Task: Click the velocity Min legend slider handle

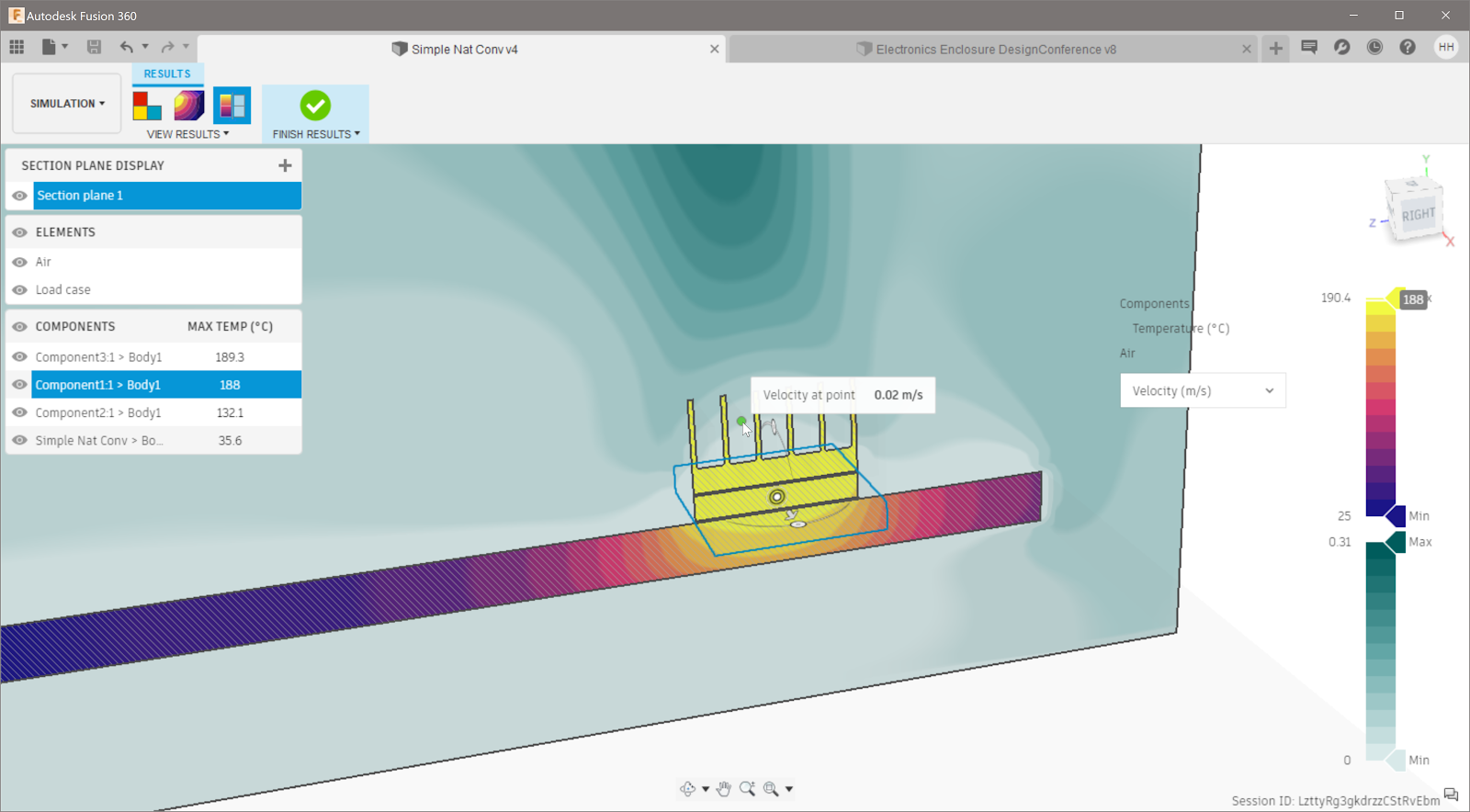Action: pos(1396,760)
